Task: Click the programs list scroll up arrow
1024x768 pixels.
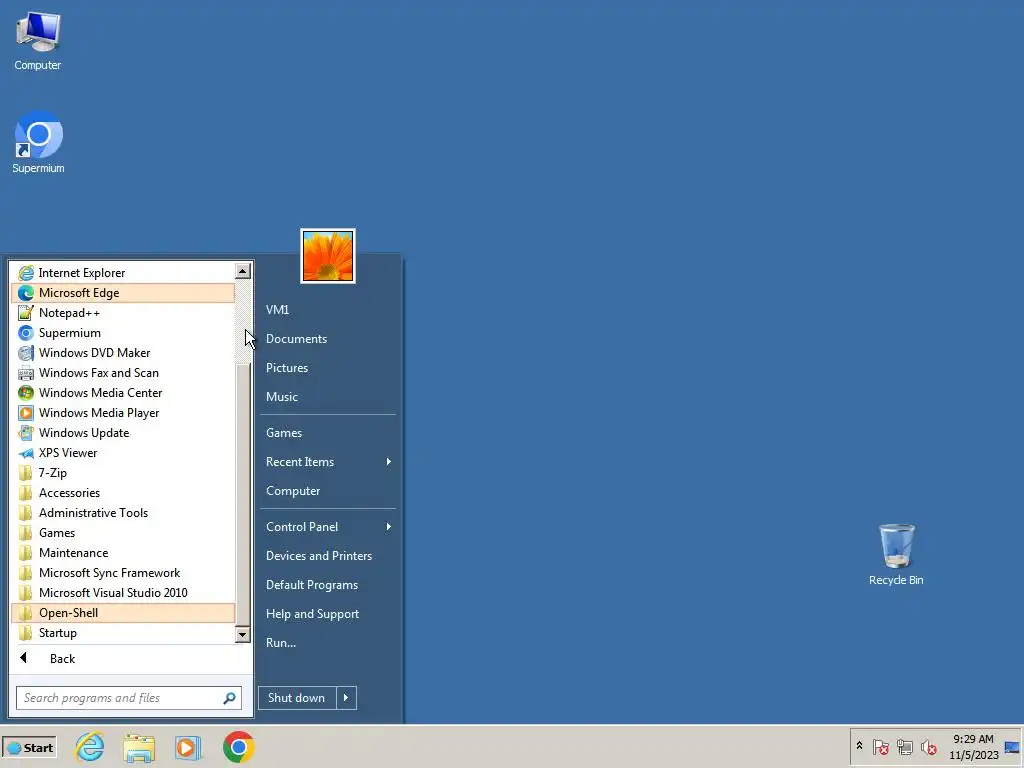Action: tap(242, 270)
